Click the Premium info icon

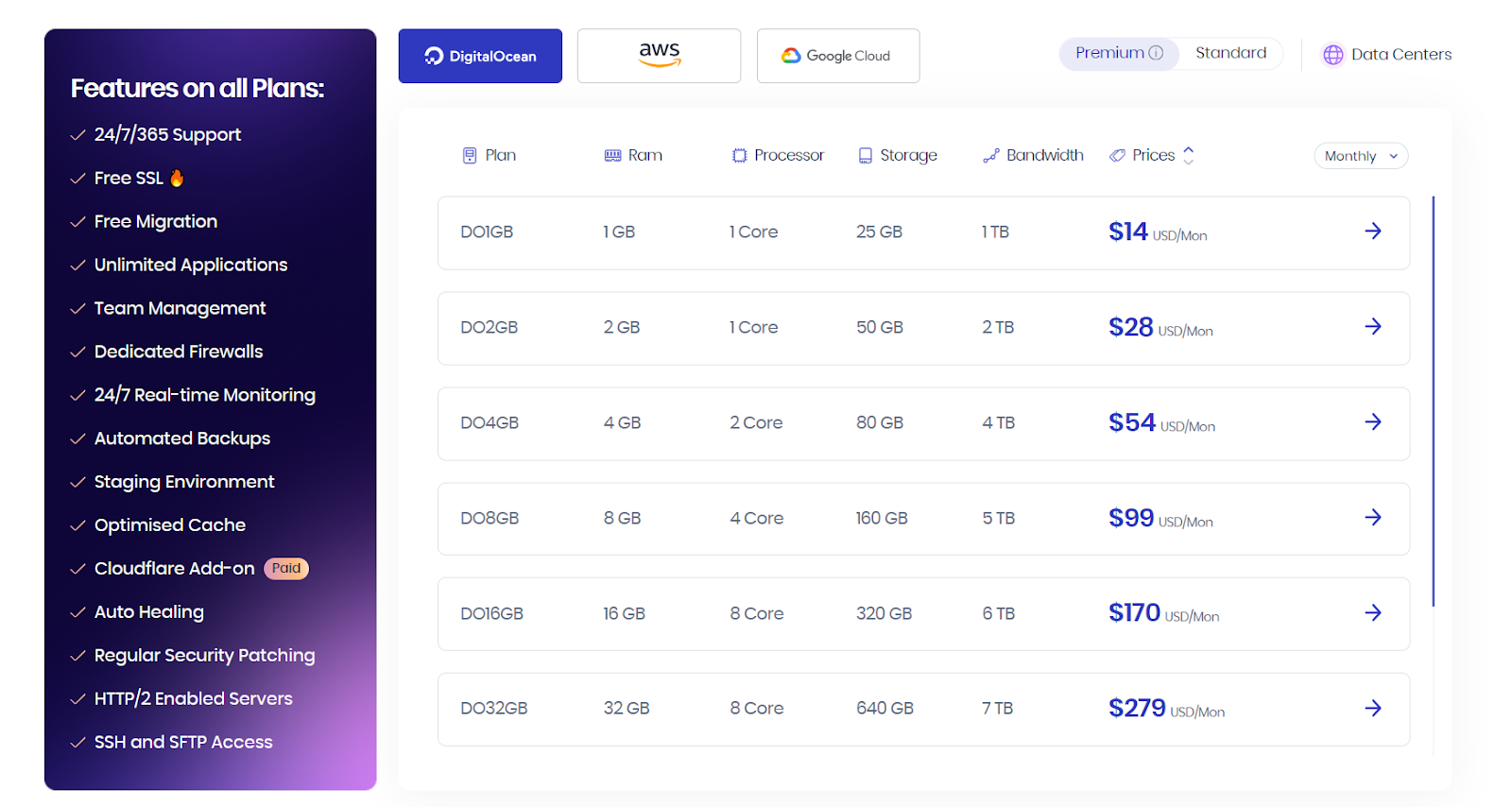pyautogui.click(x=1156, y=53)
